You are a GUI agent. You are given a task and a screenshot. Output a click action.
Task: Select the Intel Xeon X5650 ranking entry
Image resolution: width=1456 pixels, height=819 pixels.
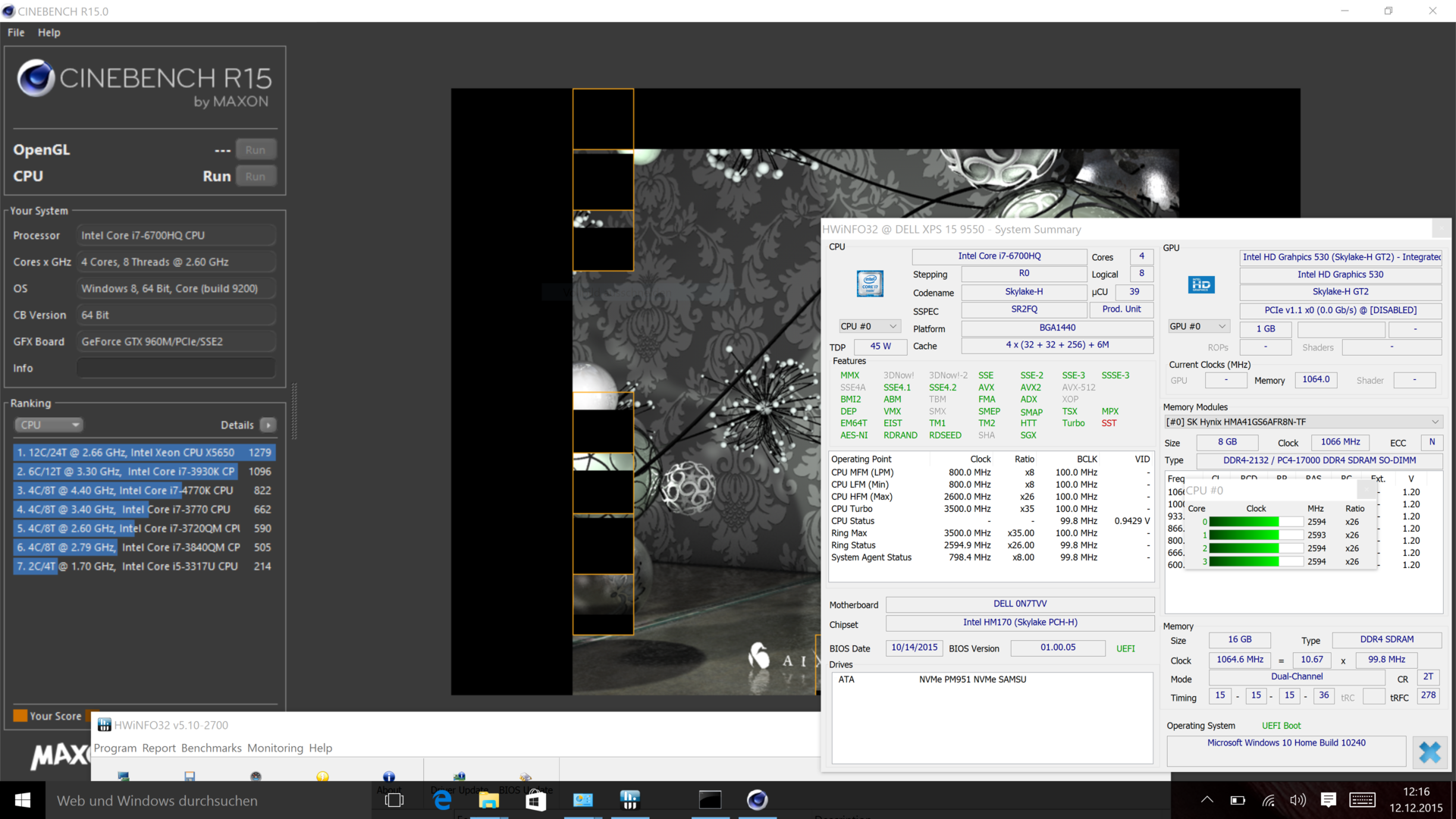pyautogui.click(x=144, y=452)
